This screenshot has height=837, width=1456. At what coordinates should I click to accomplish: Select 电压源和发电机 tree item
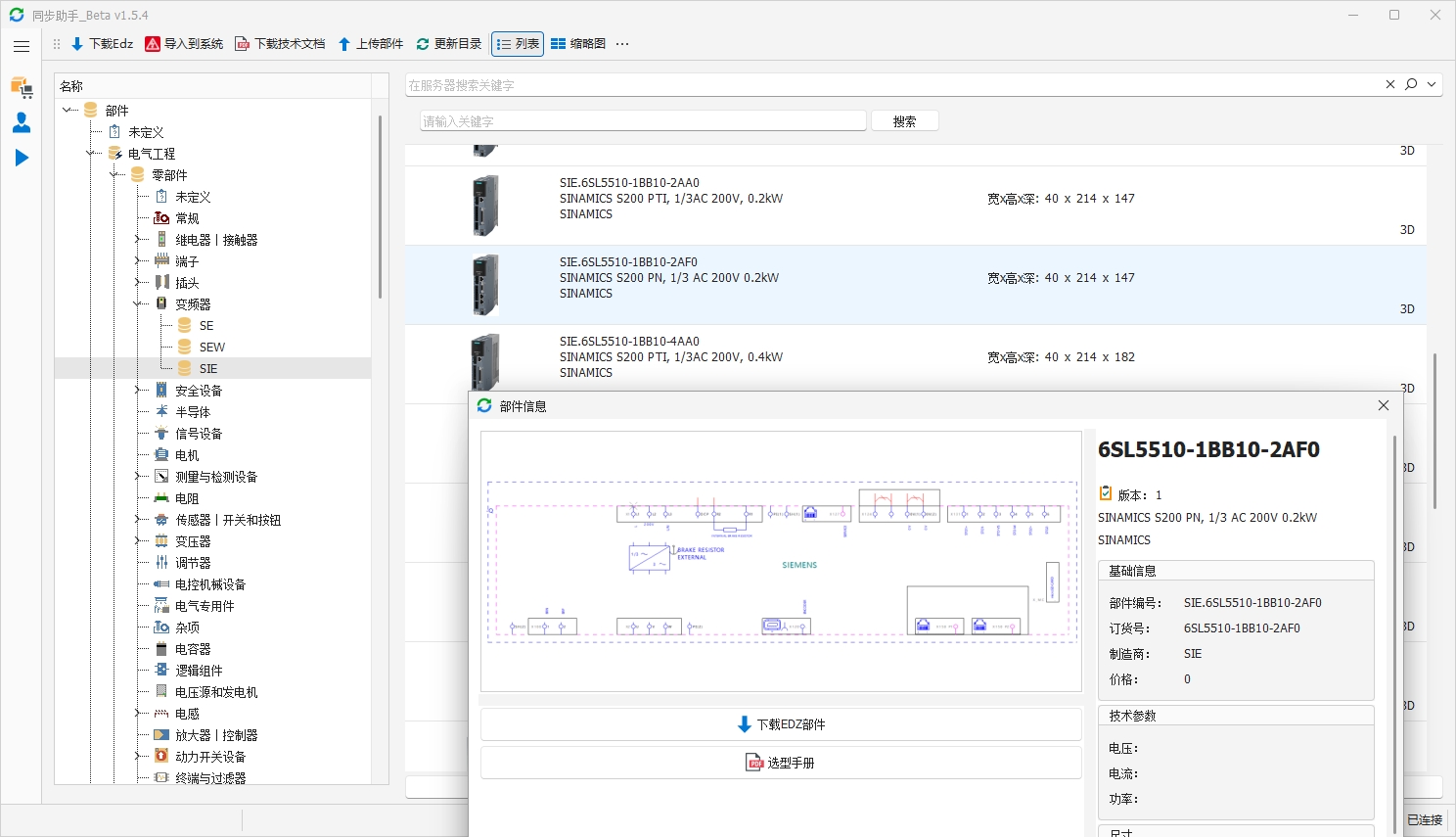tap(216, 691)
